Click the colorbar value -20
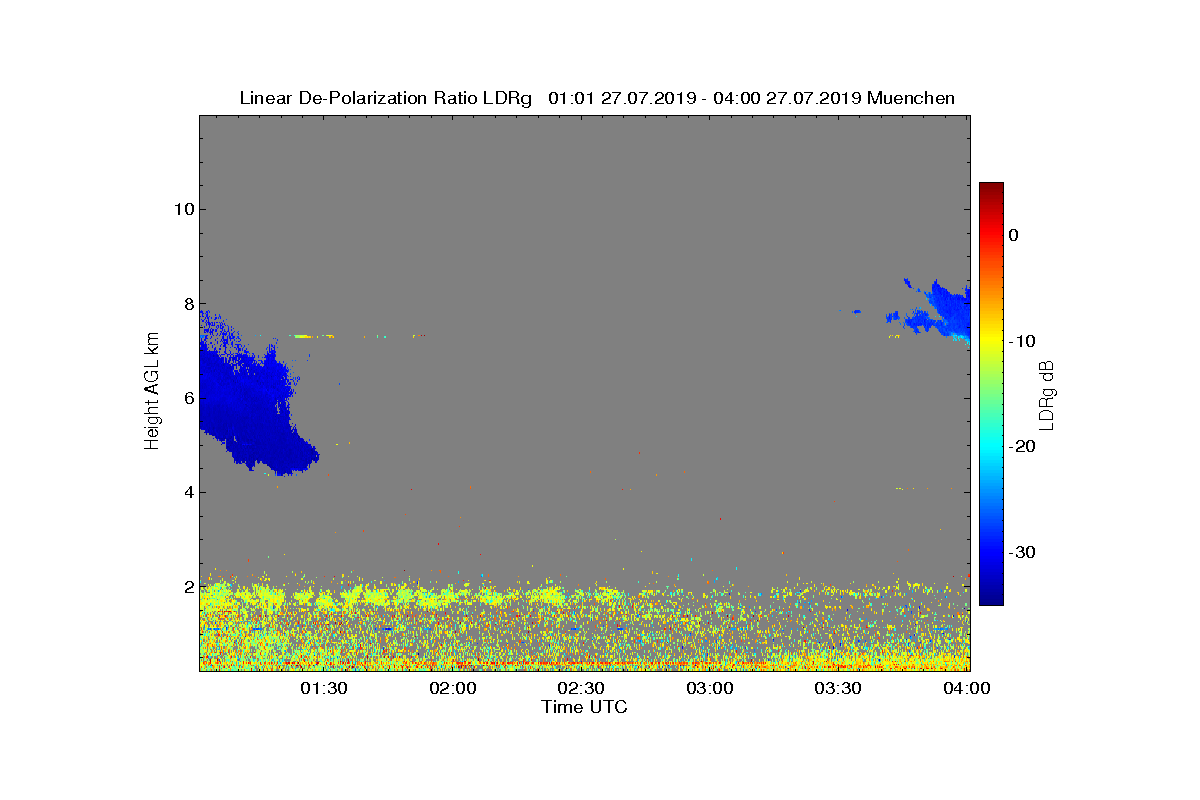This screenshot has height=800, width=1200. click(1021, 447)
